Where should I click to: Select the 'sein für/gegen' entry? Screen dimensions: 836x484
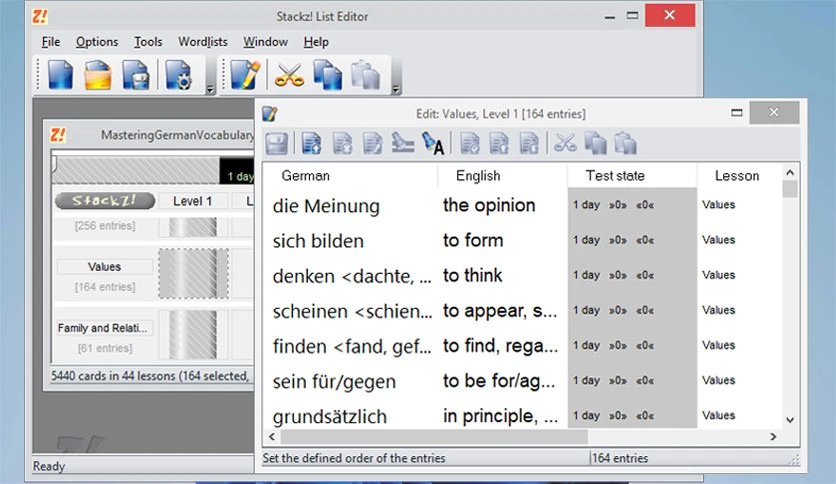334,382
